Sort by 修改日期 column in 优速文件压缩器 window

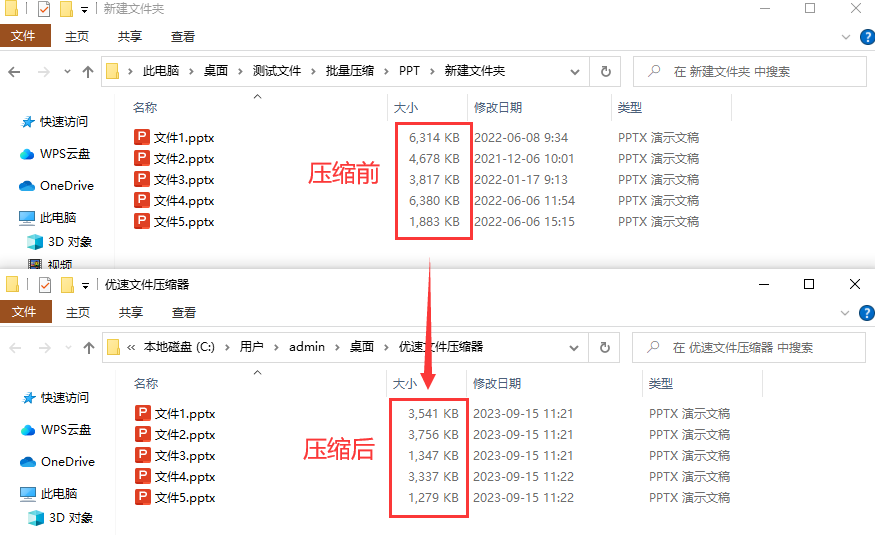click(497, 383)
